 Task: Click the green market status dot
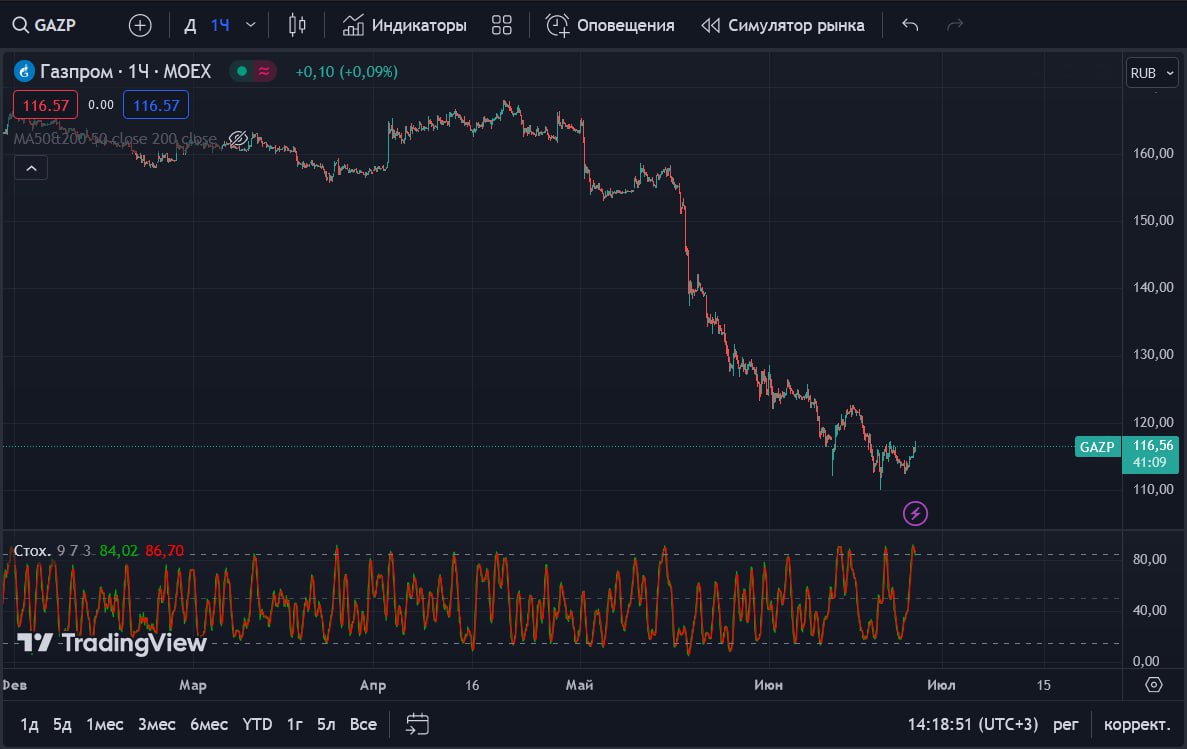(241, 71)
